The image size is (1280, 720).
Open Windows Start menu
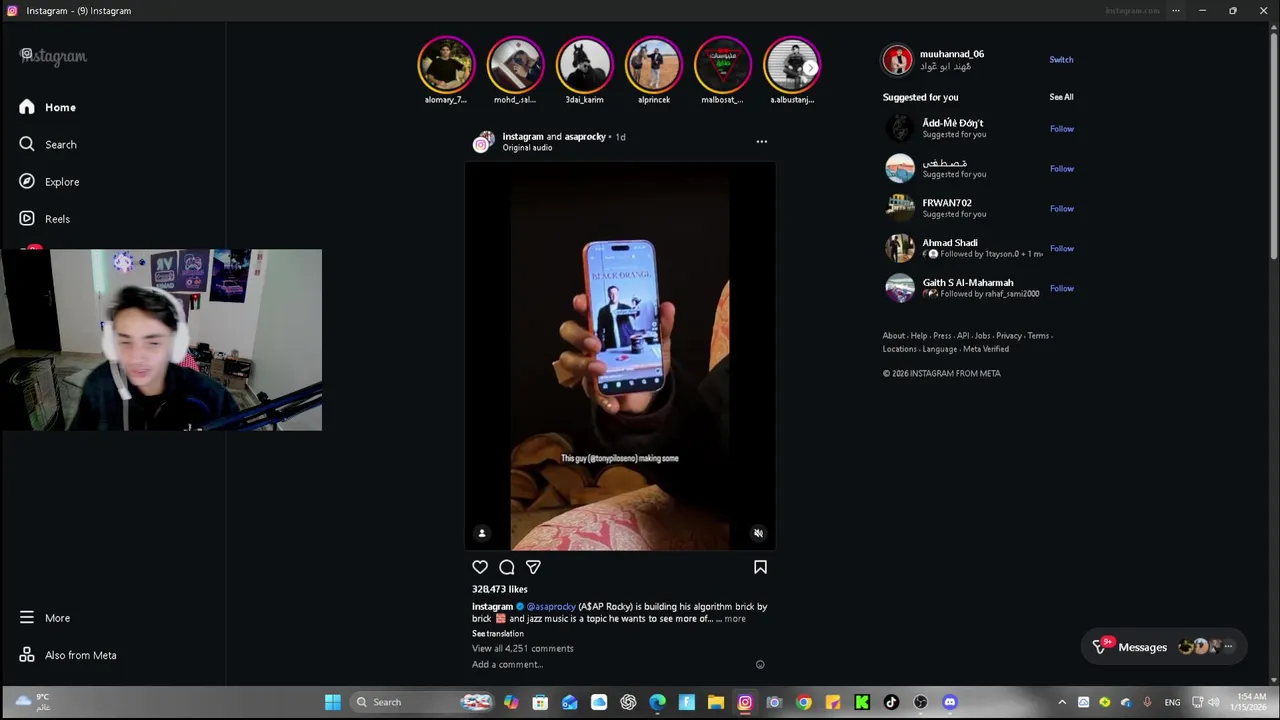pos(332,702)
